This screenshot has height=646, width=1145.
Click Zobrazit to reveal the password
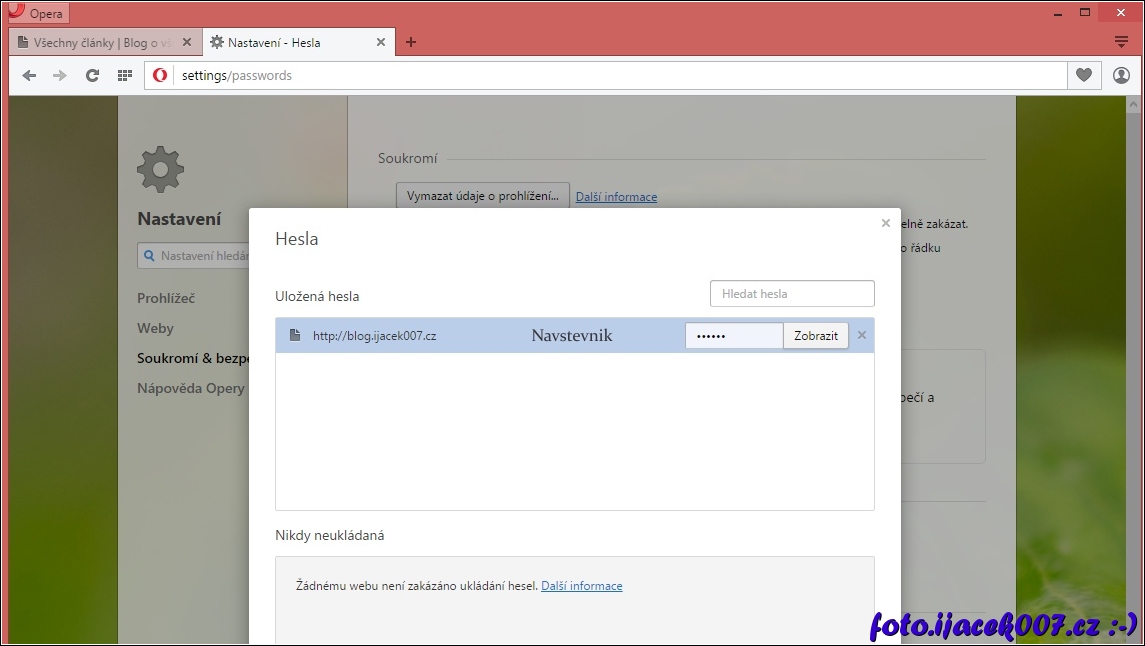[815, 336]
